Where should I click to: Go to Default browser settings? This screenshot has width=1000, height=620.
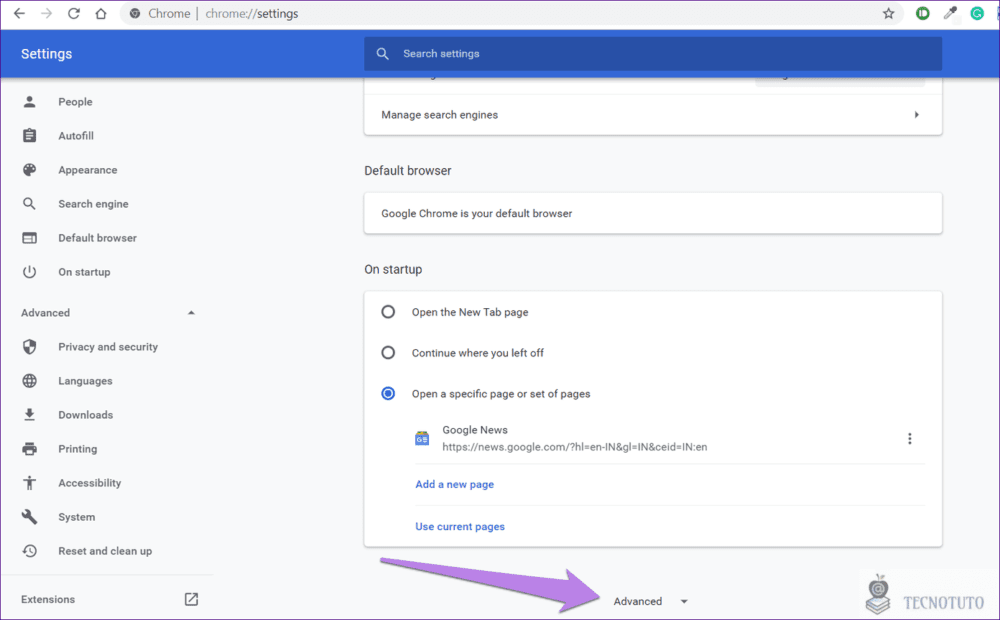(x=98, y=238)
